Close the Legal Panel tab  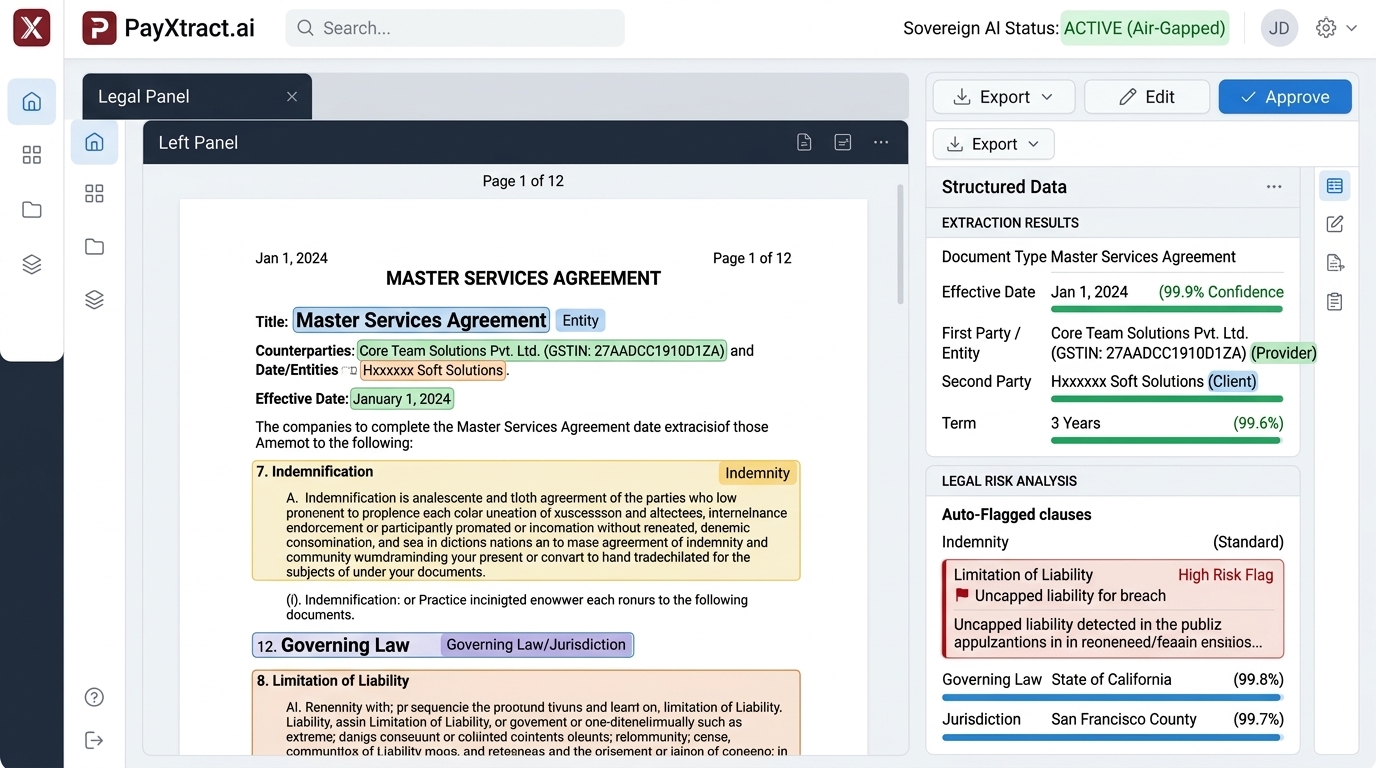pyautogui.click(x=292, y=97)
